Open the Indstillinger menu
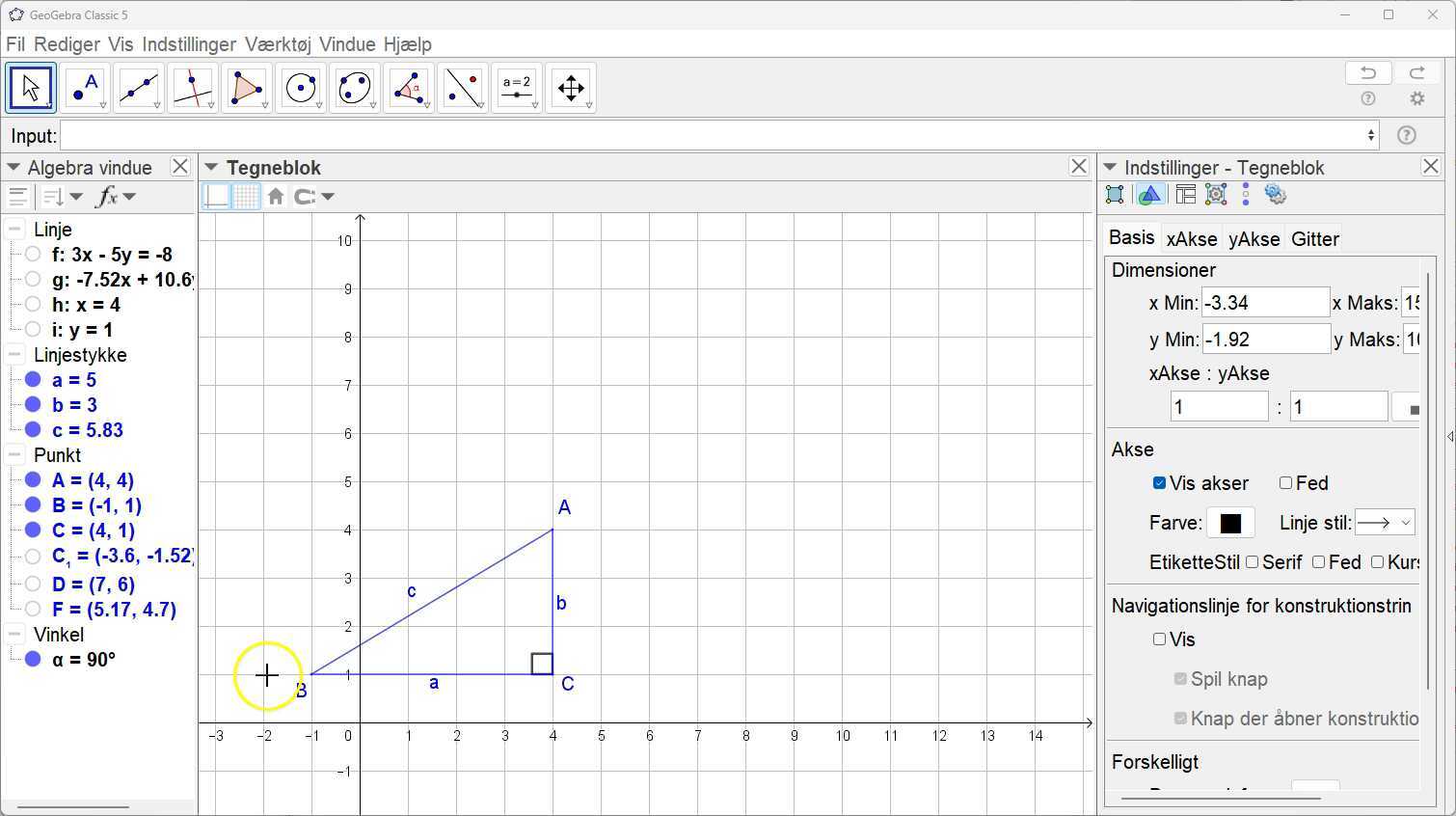This screenshot has width=1456, height=816. (189, 44)
